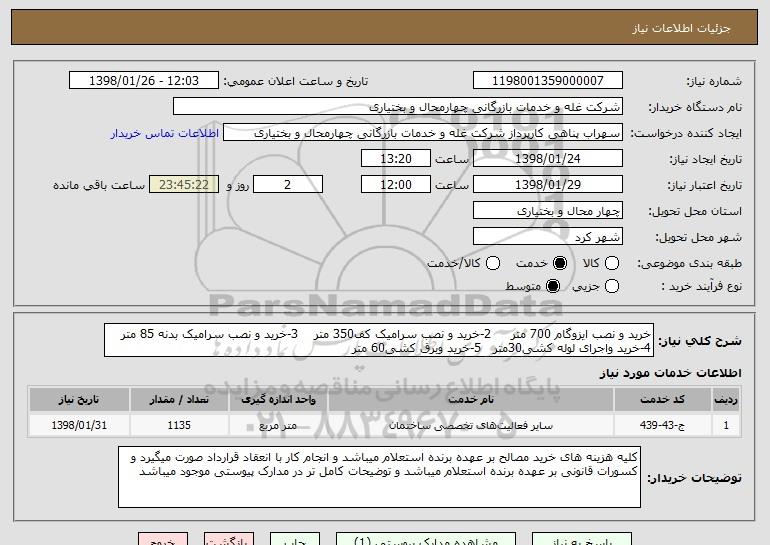Click creation date field 1398/01/24
This screenshot has height=545, width=770.
pos(548,159)
